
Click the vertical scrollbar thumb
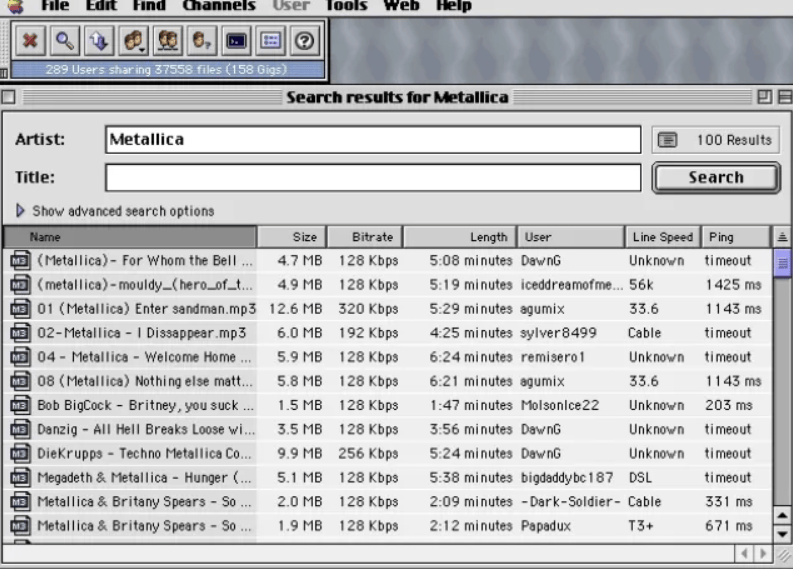(782, 263)
